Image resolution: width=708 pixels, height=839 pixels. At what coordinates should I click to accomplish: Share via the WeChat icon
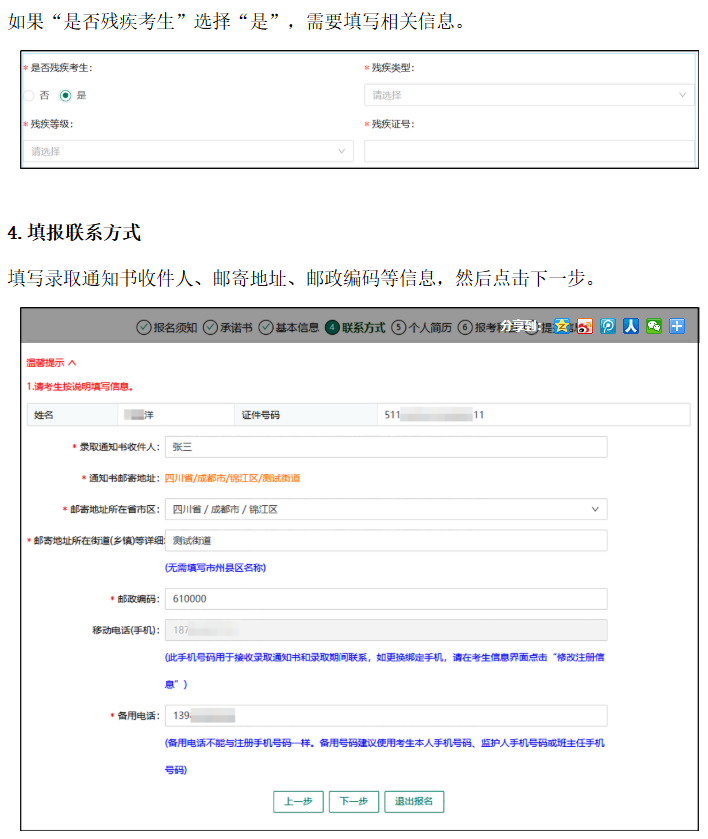(x=654, y=326)
